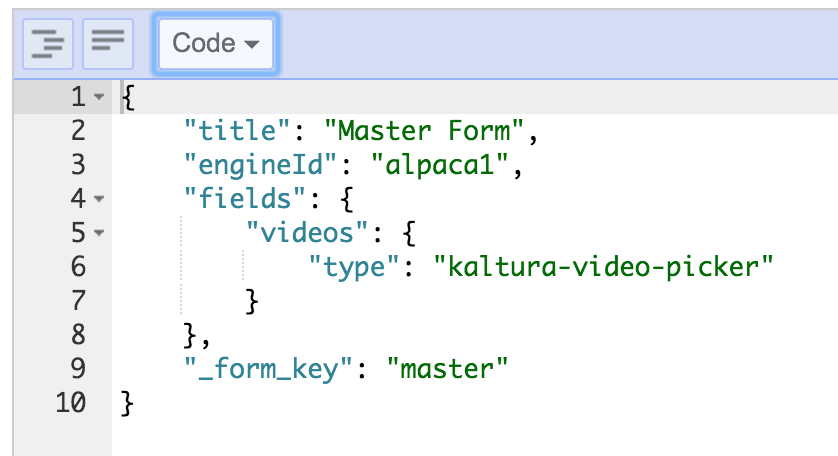Collapse the "videos" block on line 5
Screen dimensions: 838x456
[98, 234]
